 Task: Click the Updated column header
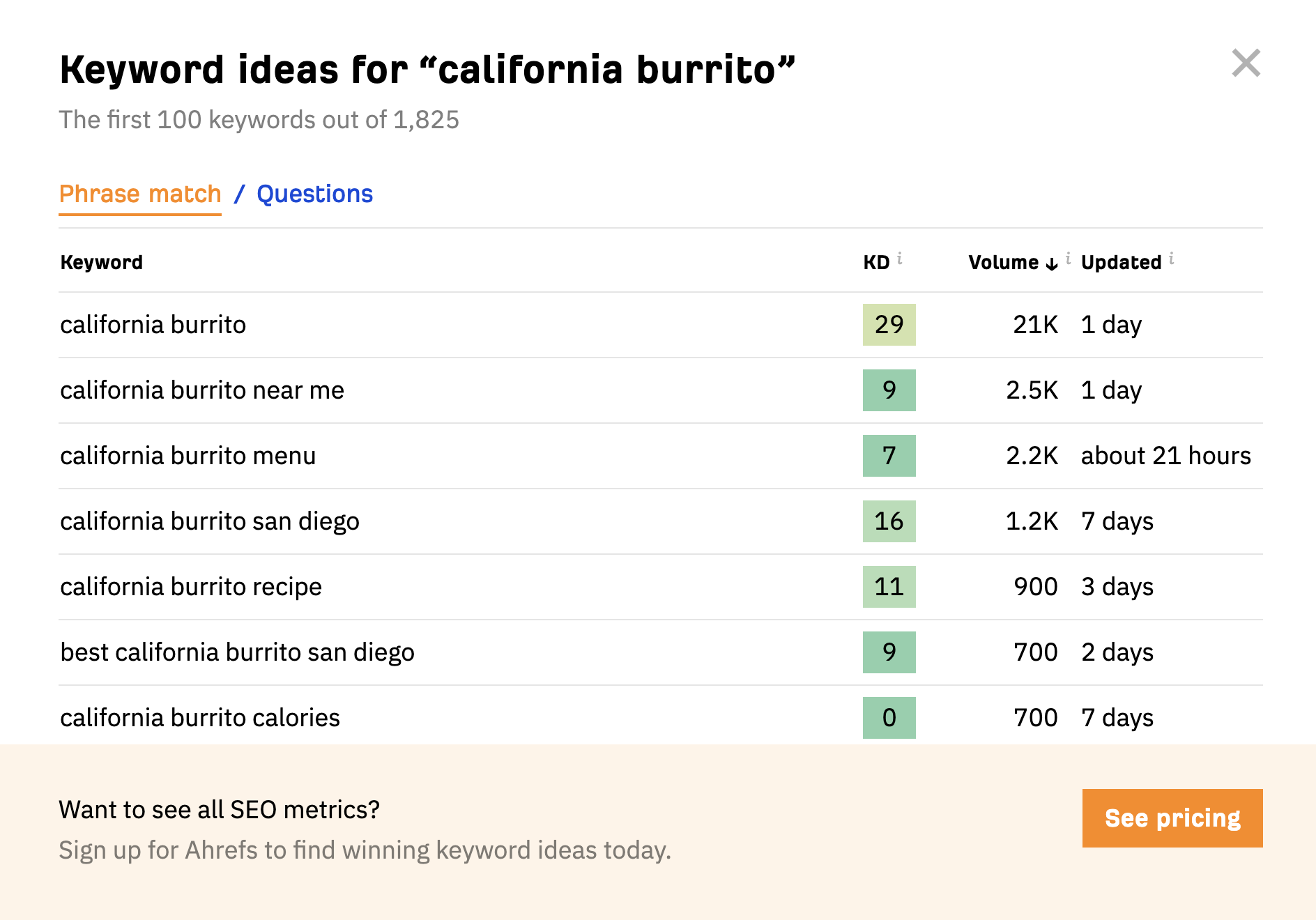pos(1122,263)
